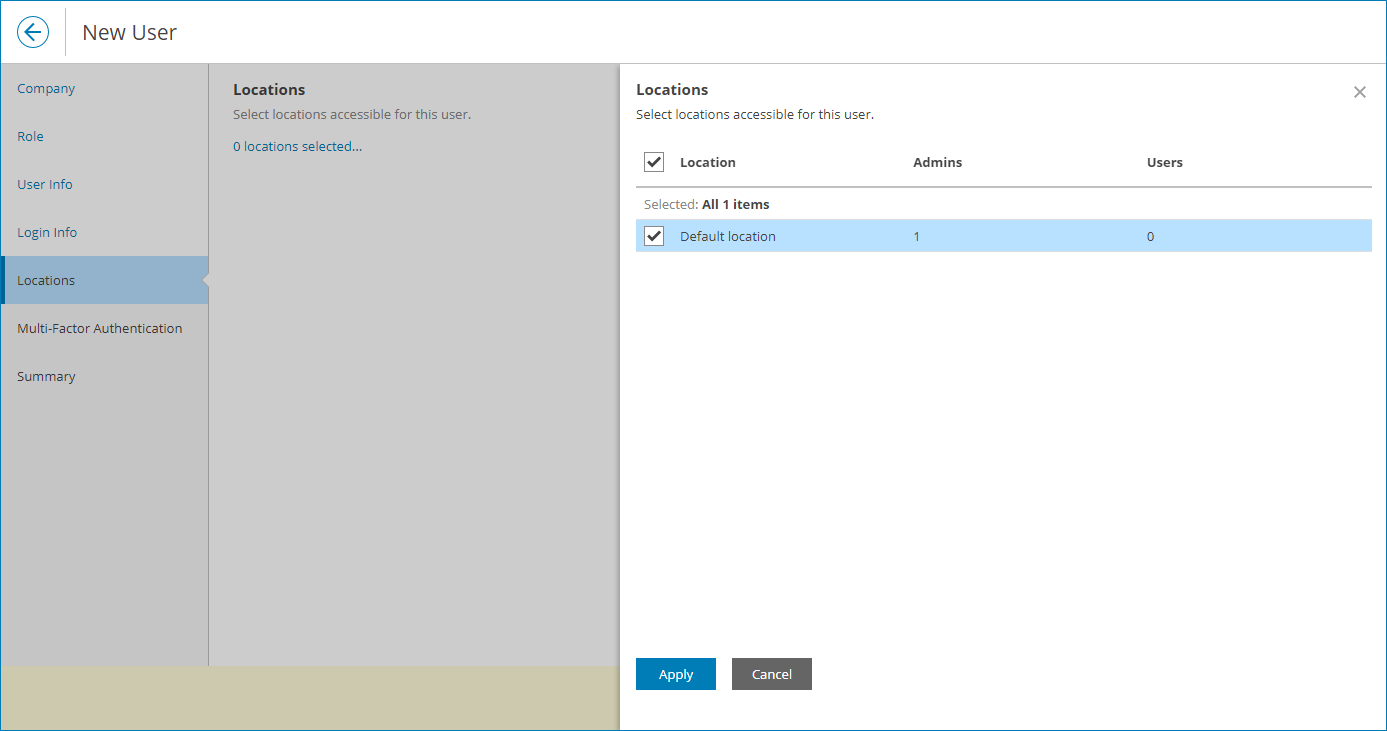
Task: Sort by the Admins column header
Action: click(937, 163)
